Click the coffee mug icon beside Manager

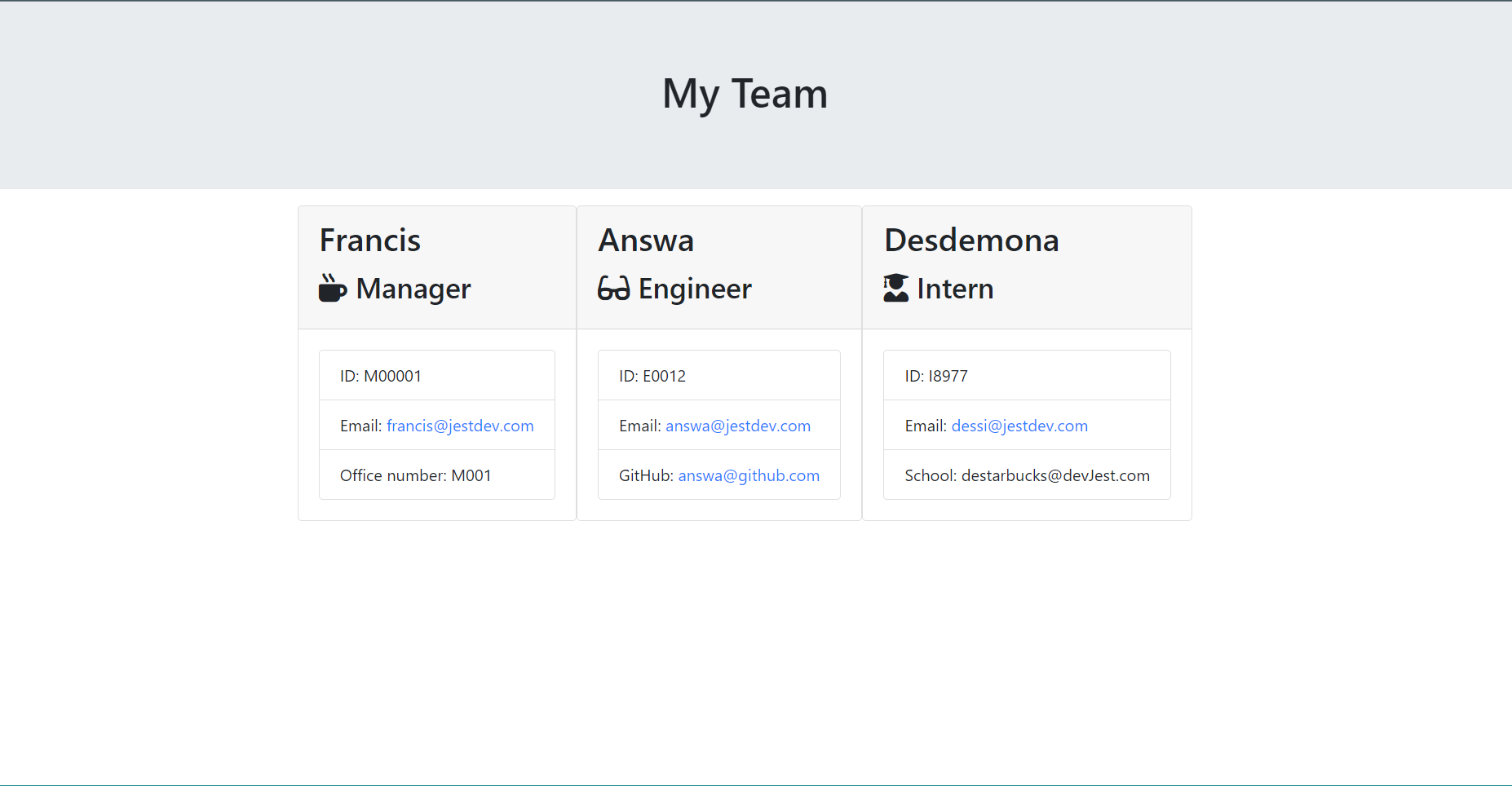click(333, 288)
